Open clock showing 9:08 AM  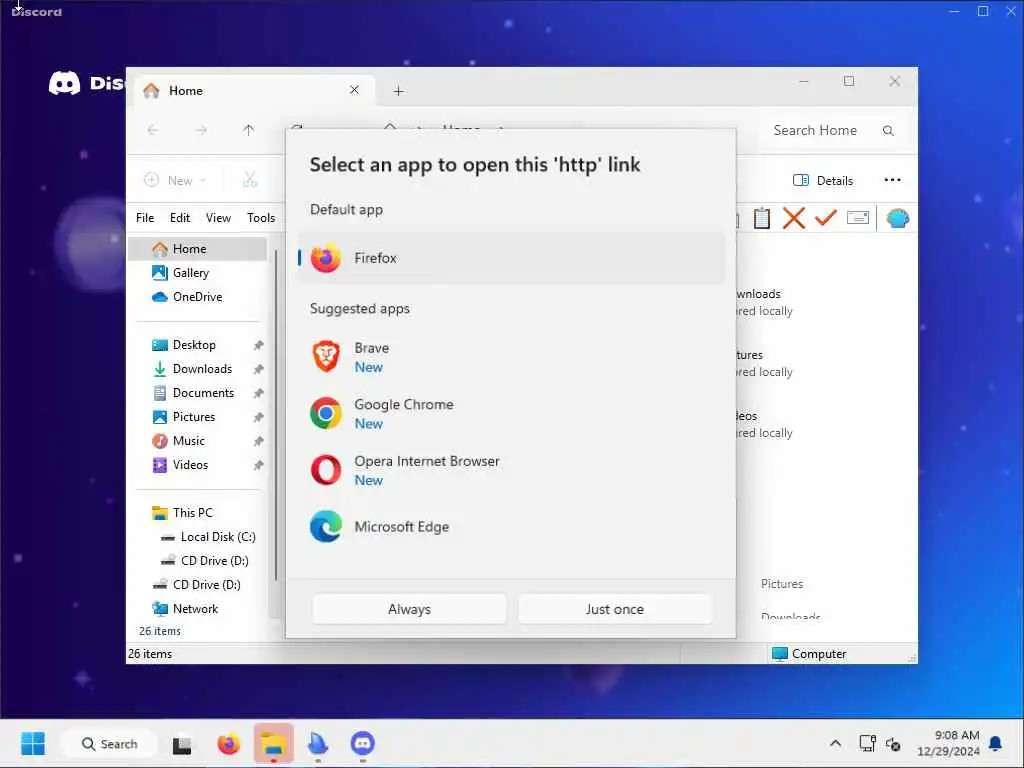948,743
